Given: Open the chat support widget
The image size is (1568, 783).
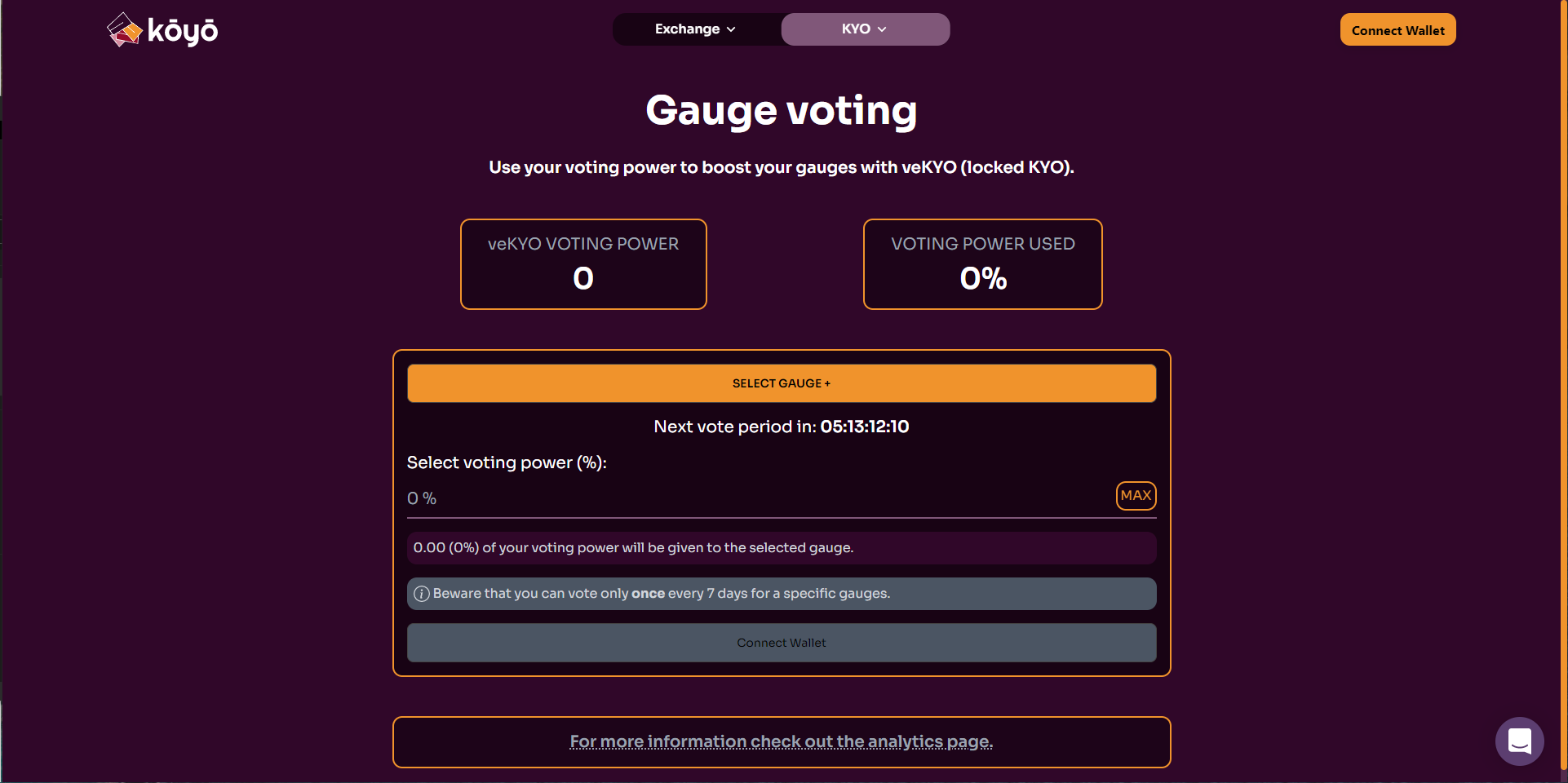Looking at the screenshot, I should 1519,741.
